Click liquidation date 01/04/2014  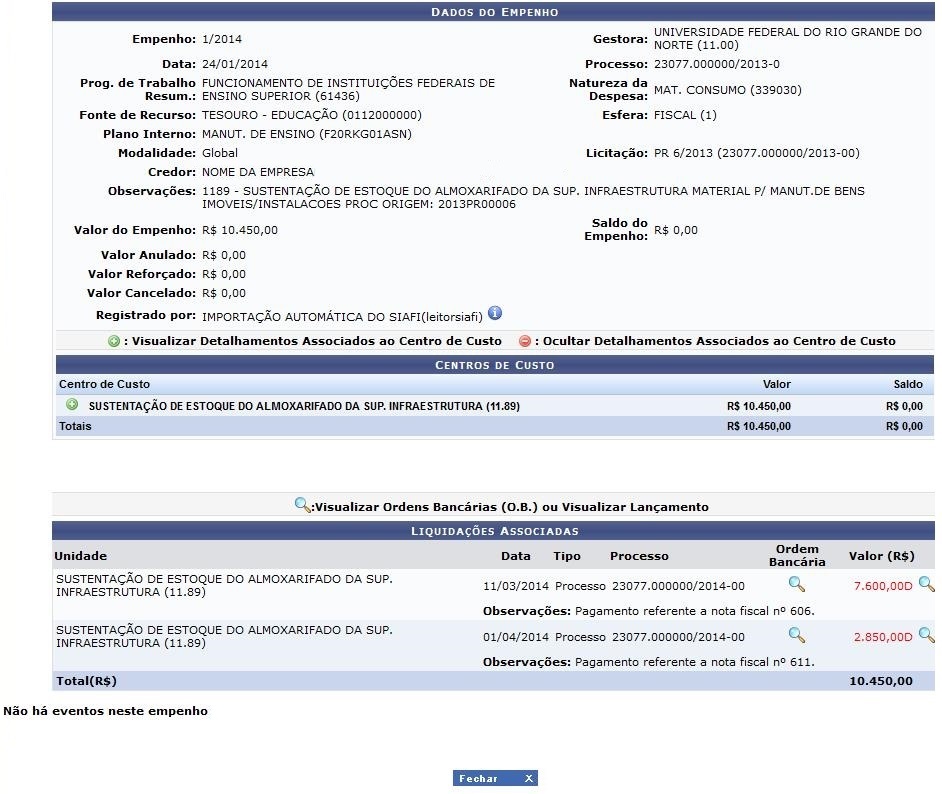(x=515, y=637)
